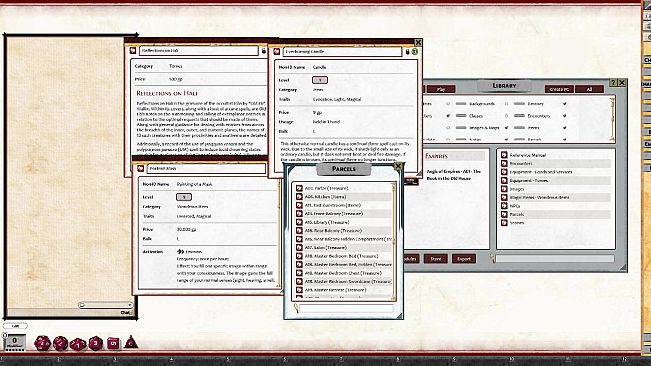Screen dimensions: 651x366
Task: Roll the d20 die
Action: 42,343
